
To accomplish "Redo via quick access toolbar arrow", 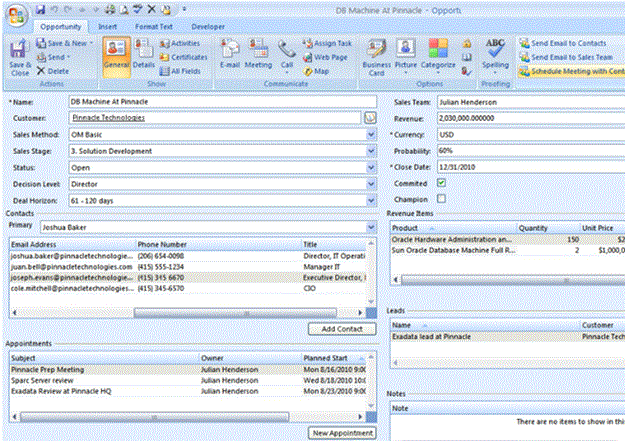I will coord(68,10).
